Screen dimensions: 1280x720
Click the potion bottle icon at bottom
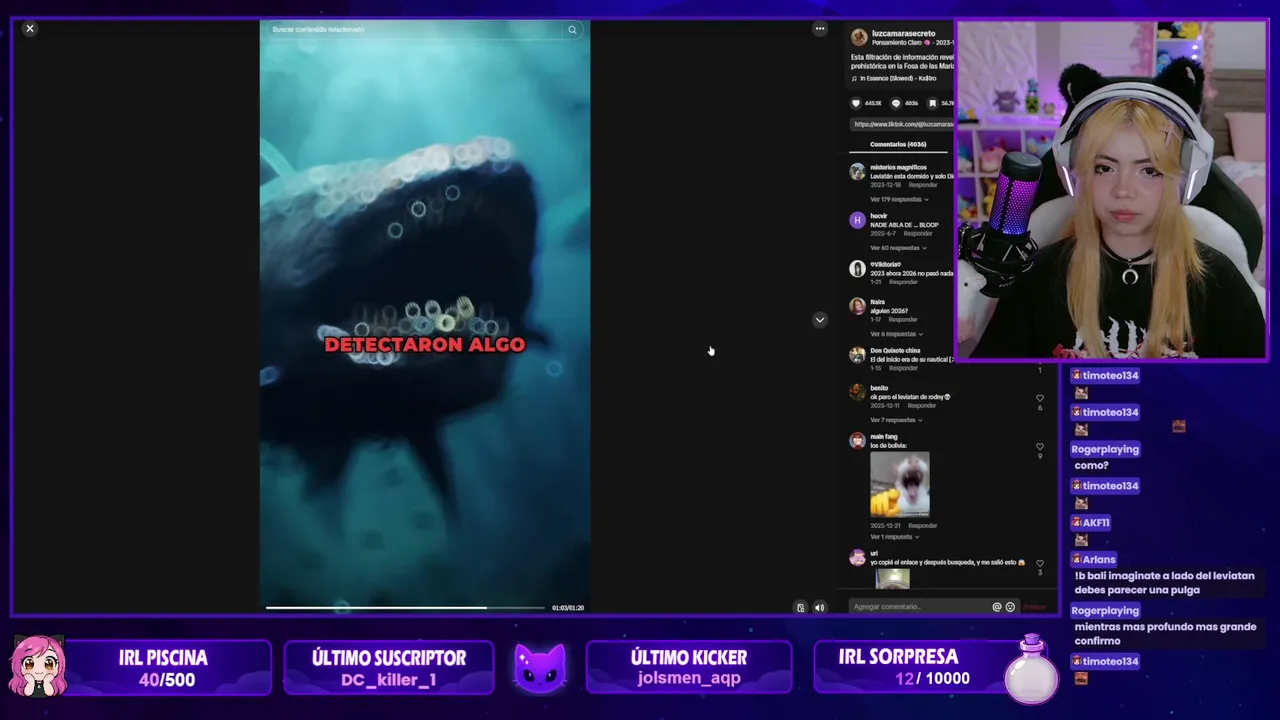[1032, 668]
